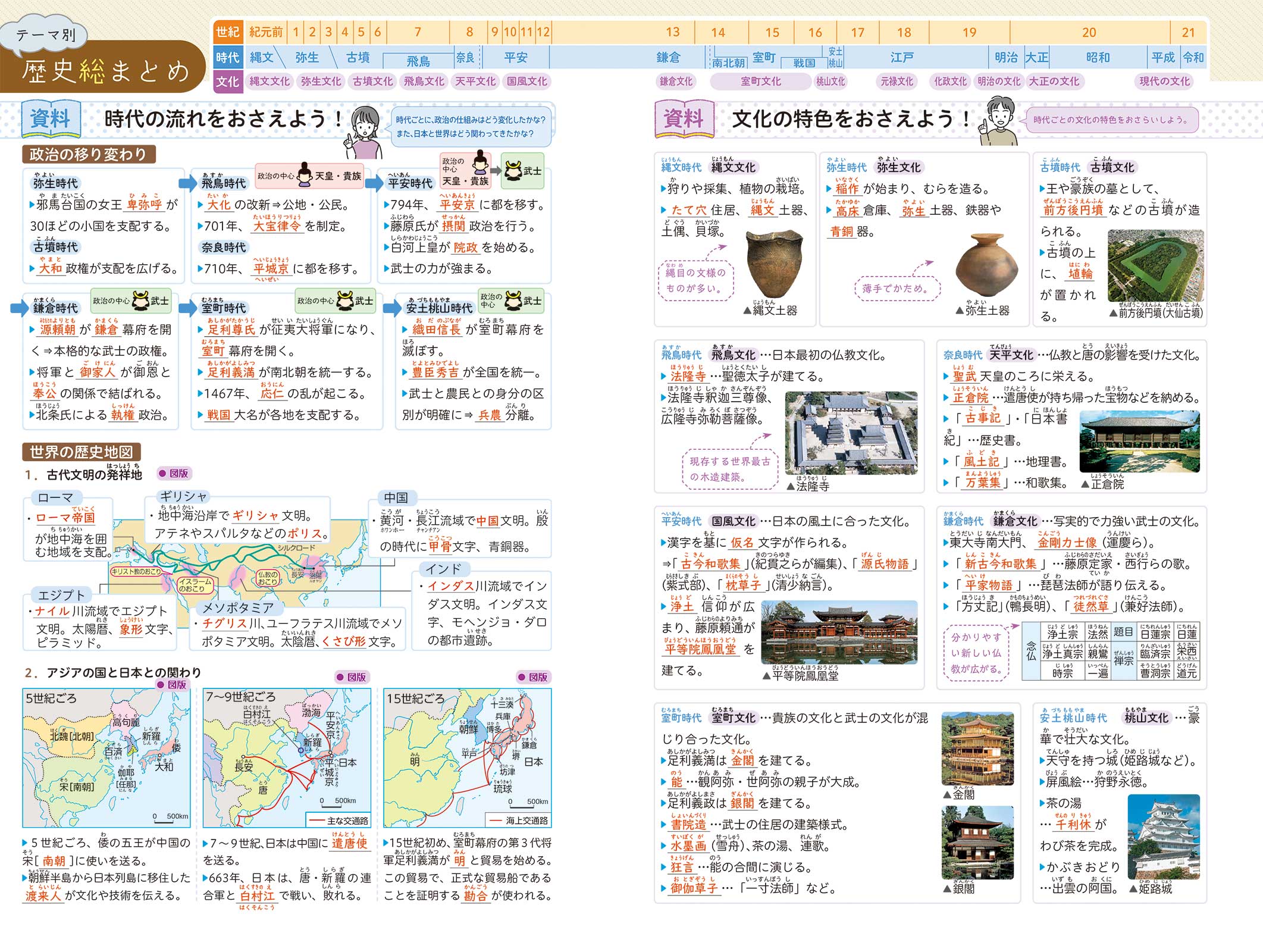Click the blue 資料 book icon on the left page
1263x952 pixels.
pos(50,120)
